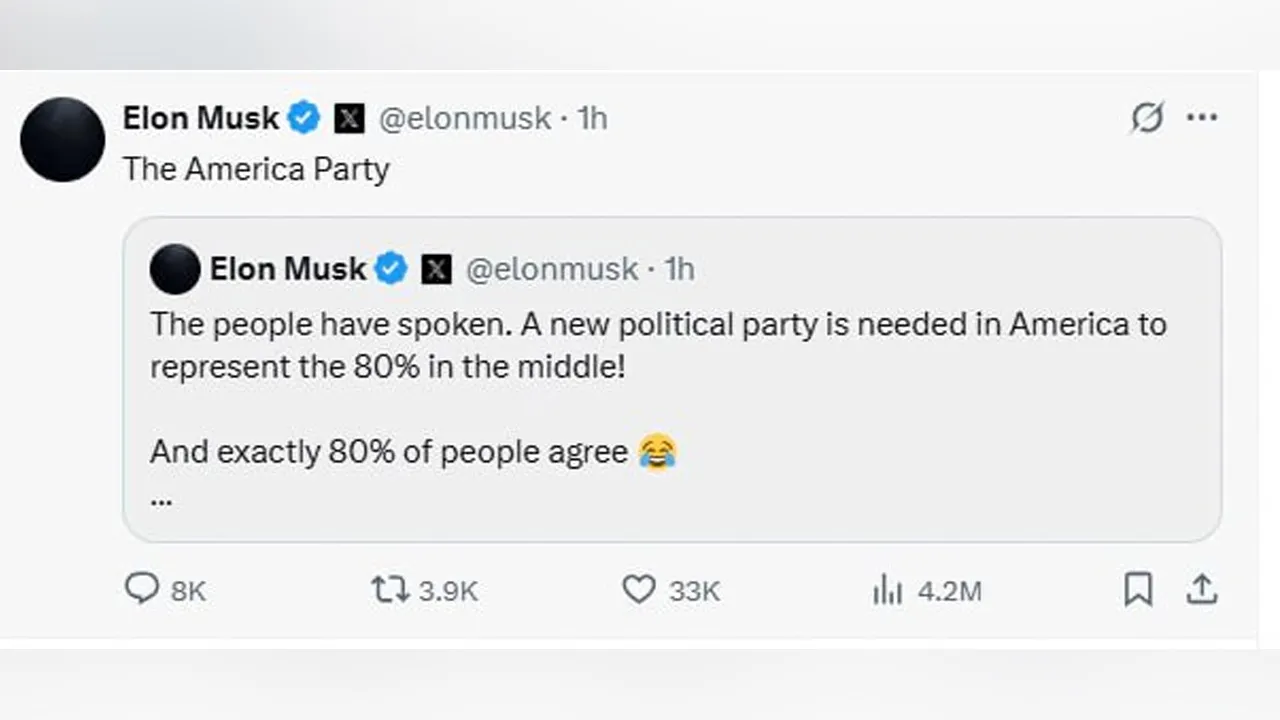Open the quoted tweet's 1h timestamp
Image resolution: width=1280 pixels, height=720 pixels.
click(680, 269)
